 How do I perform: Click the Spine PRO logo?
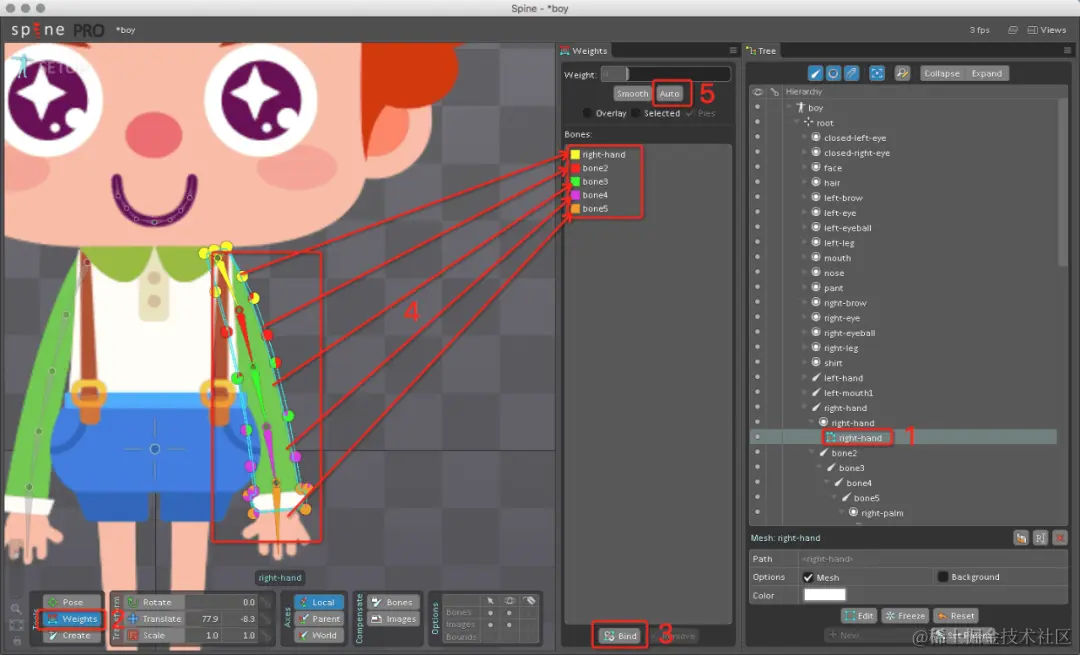[x=58, y=30]
